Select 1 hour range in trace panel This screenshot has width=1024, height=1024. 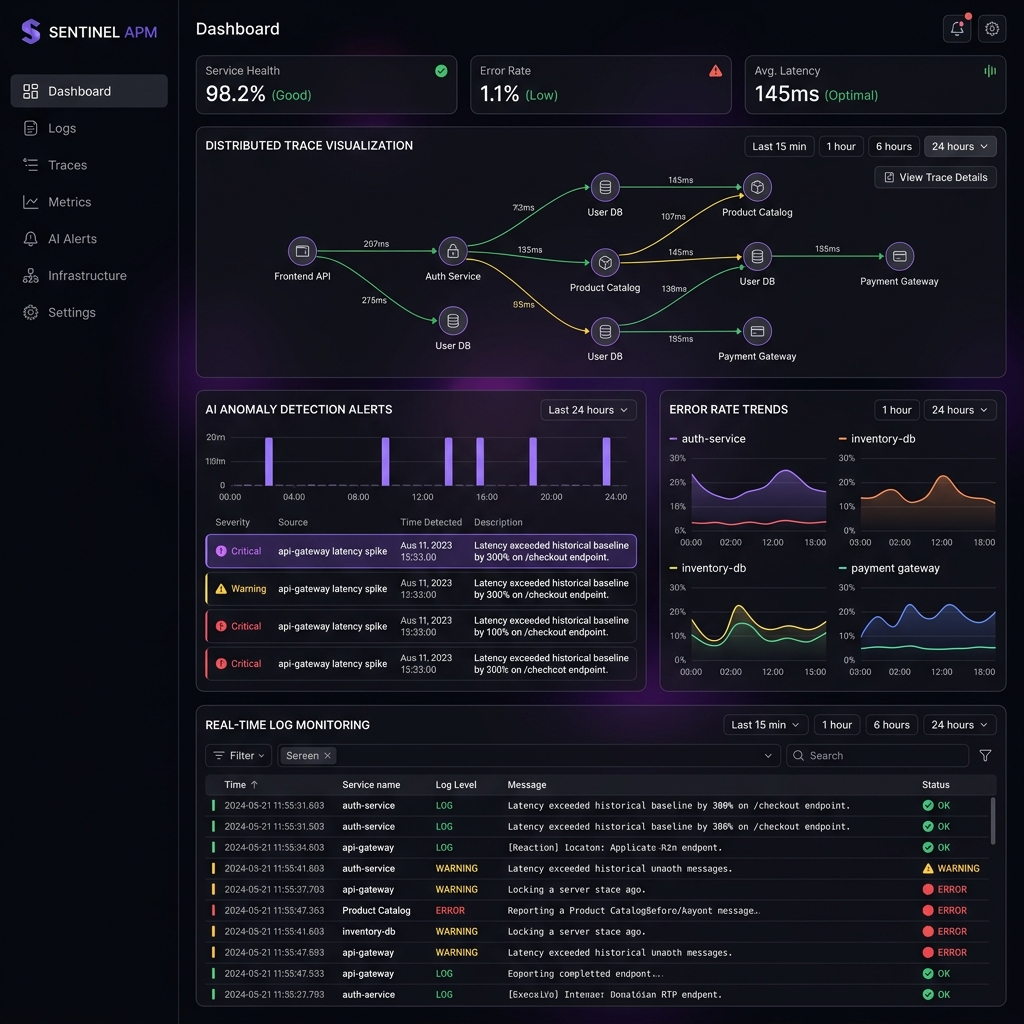pos(840,146)
